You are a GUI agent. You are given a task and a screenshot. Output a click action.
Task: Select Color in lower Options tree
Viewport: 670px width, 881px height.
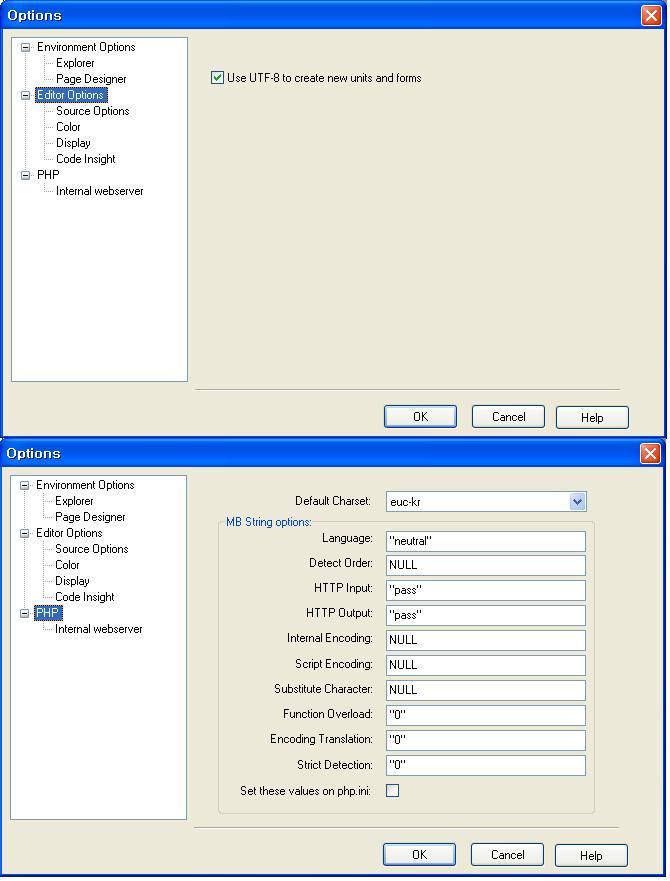67,565
